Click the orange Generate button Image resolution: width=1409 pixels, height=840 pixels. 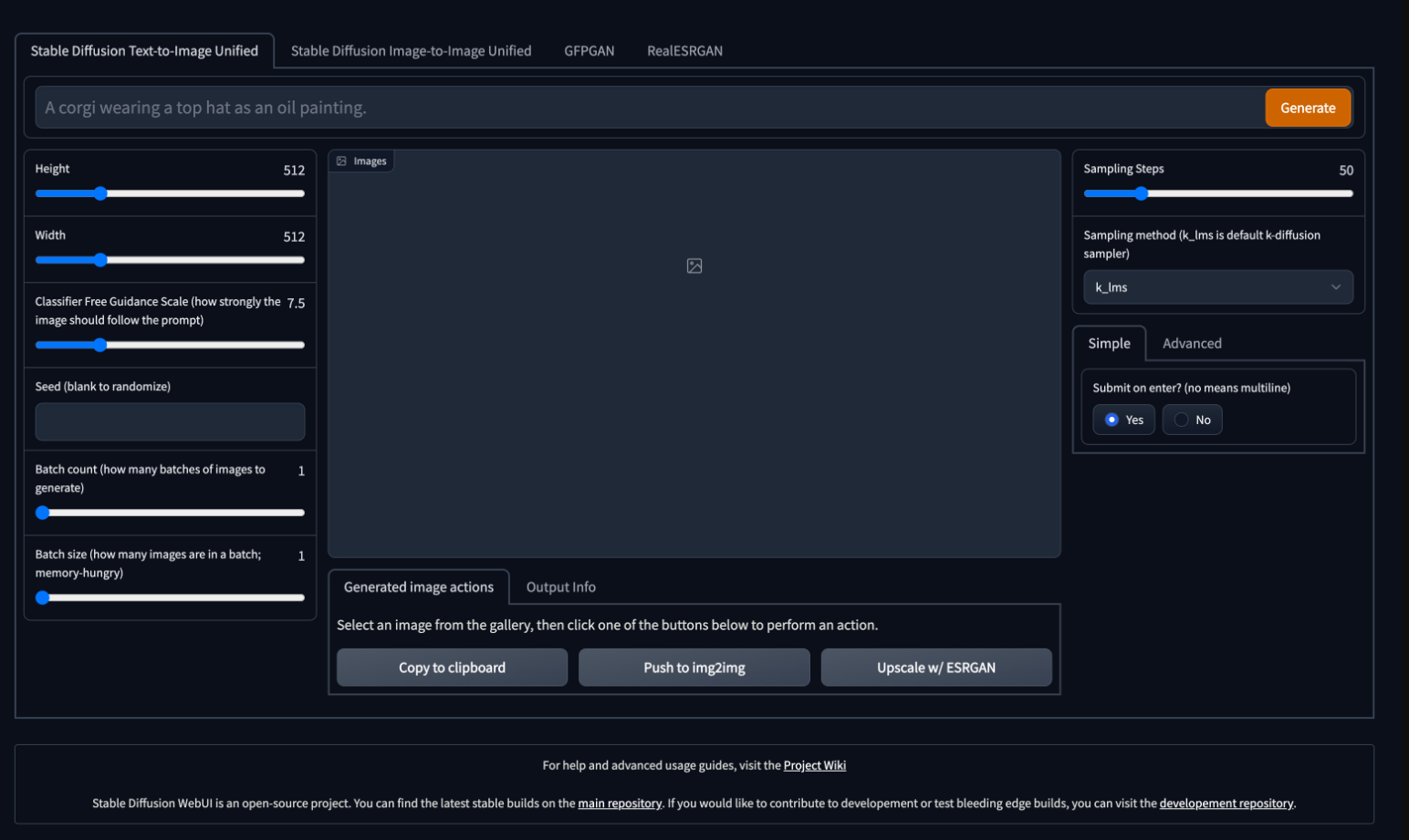[x=1308, y=108]
